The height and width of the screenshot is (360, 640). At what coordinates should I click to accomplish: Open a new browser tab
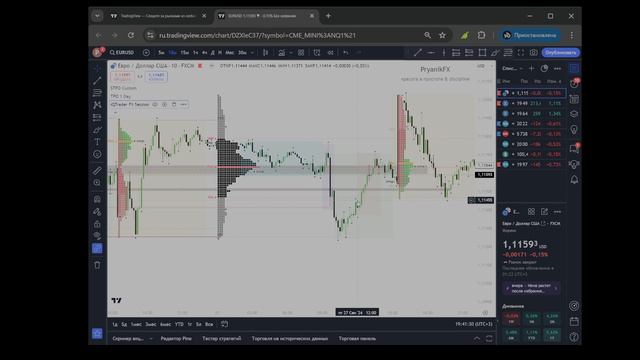(x=328, y=16)
